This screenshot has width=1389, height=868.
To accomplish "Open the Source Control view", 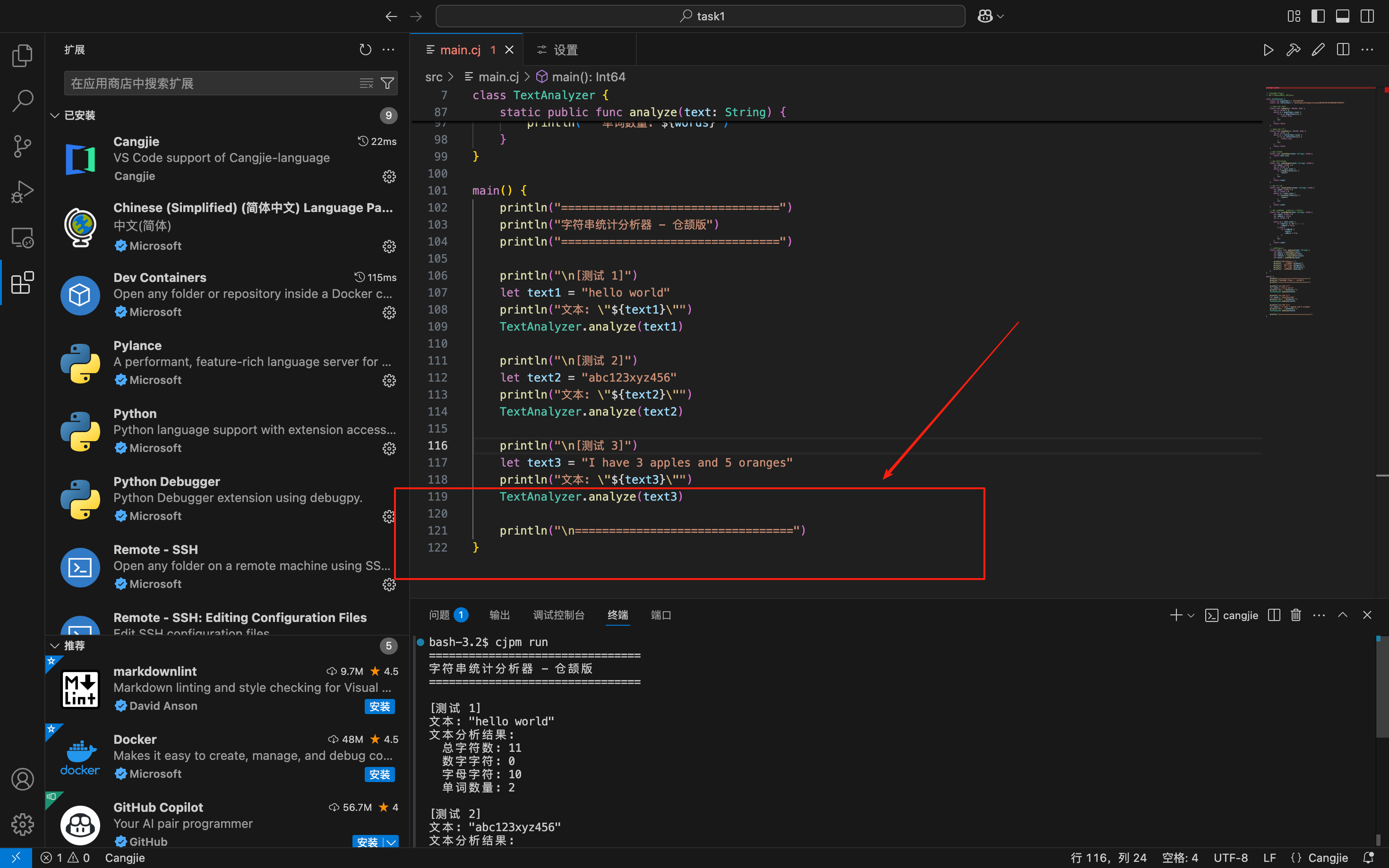I will coord(22,146).
